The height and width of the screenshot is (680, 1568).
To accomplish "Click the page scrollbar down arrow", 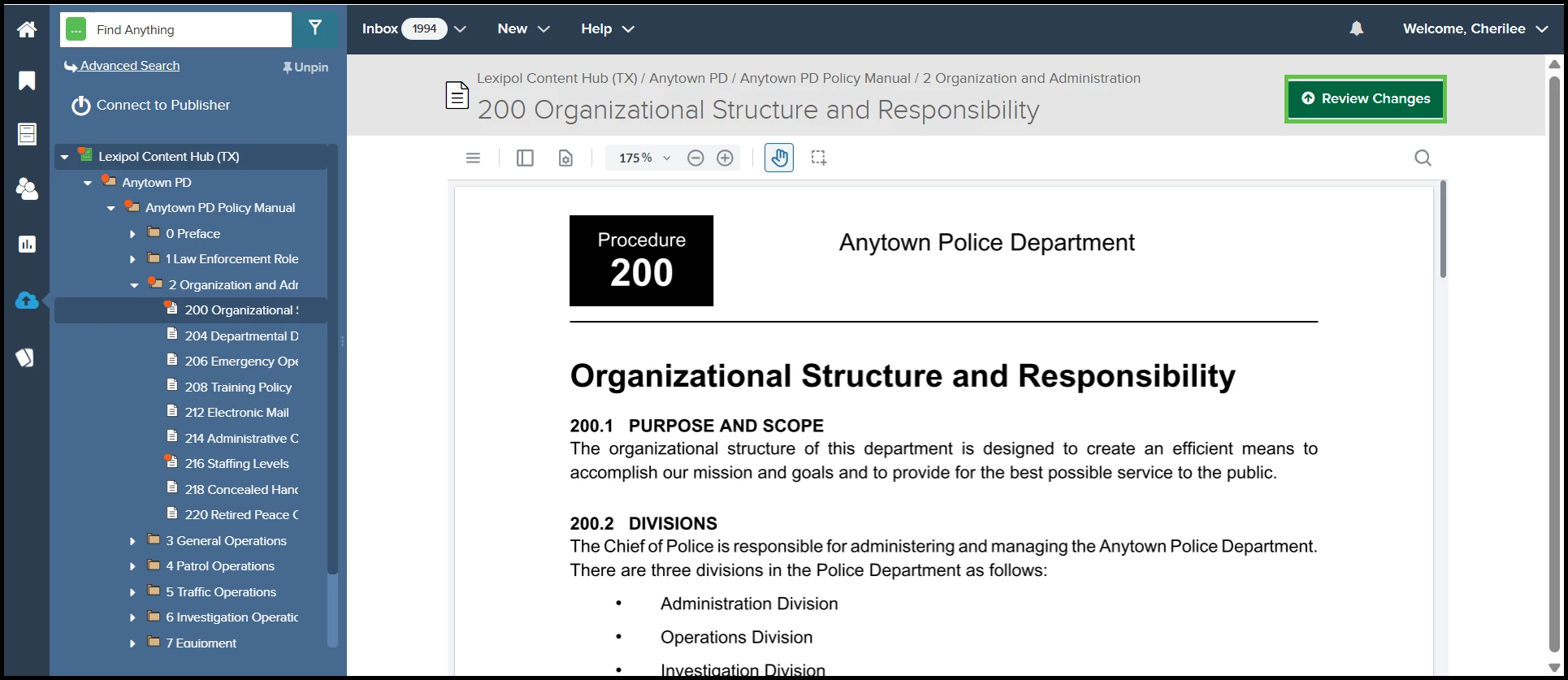I will [1554, 668].
